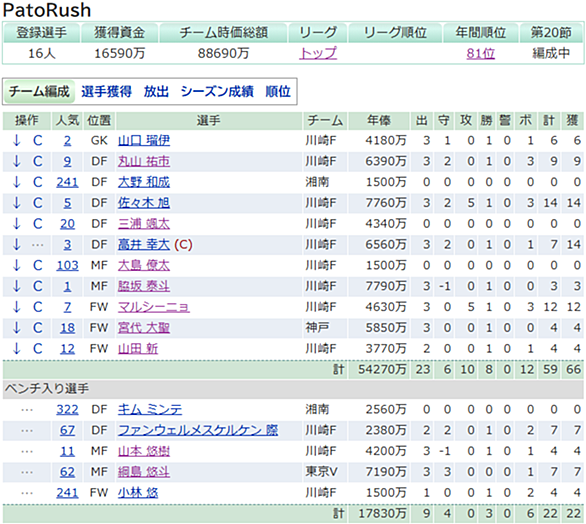Open player link 大島 僚太
This screenshot has height=524, width=586.
(144, 265)
